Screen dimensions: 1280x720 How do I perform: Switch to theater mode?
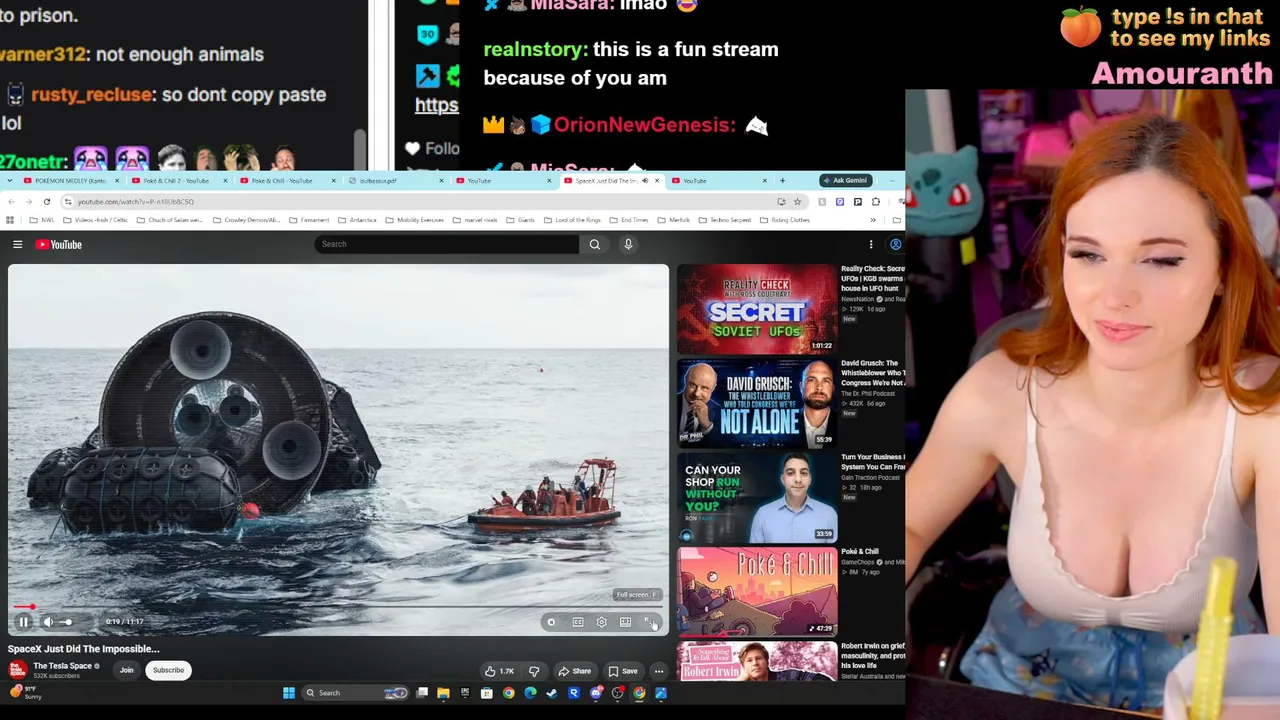[x=626, y=622]
